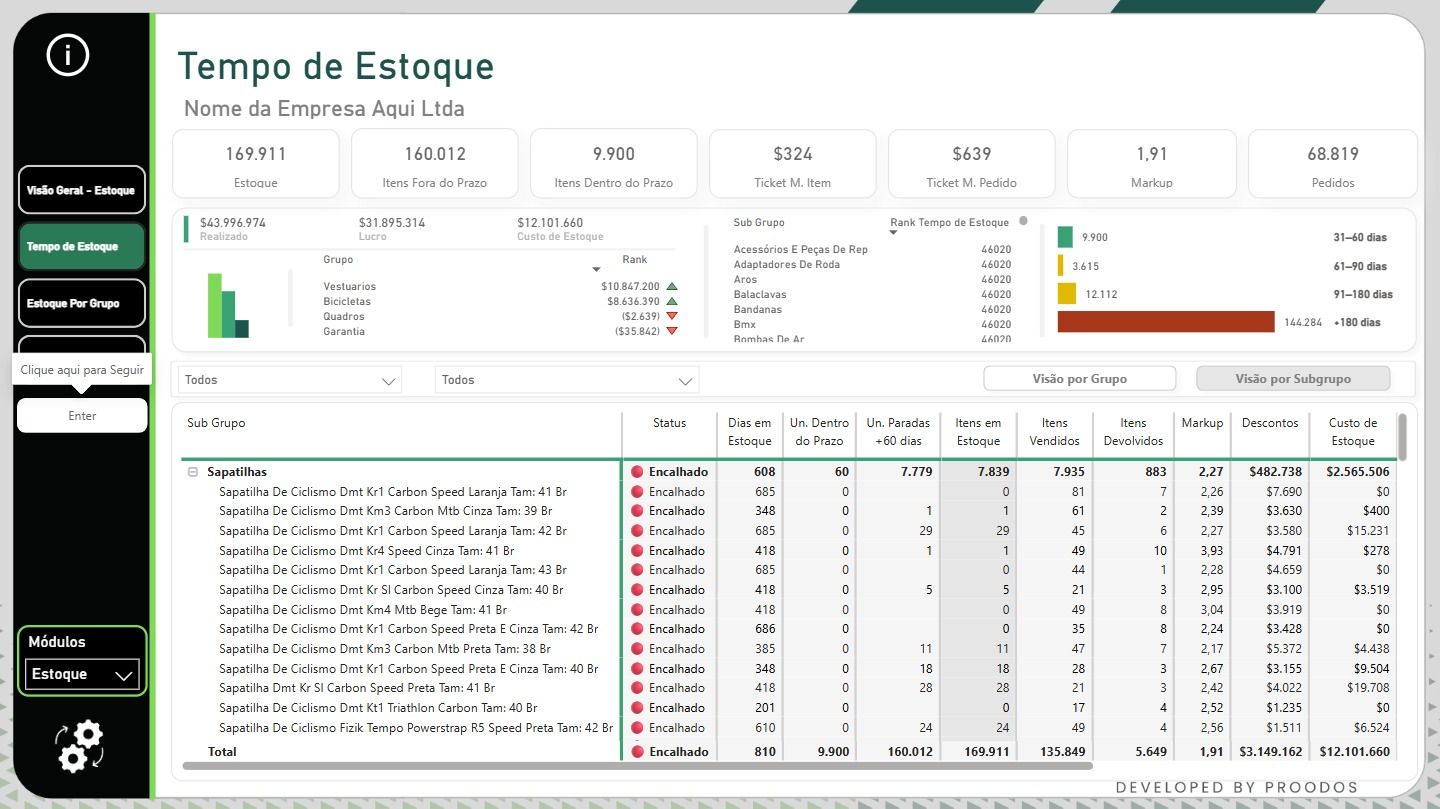
Task: Click the sort arrow under Rank Tempo de Estoque
Action: [x=894, y=233]
